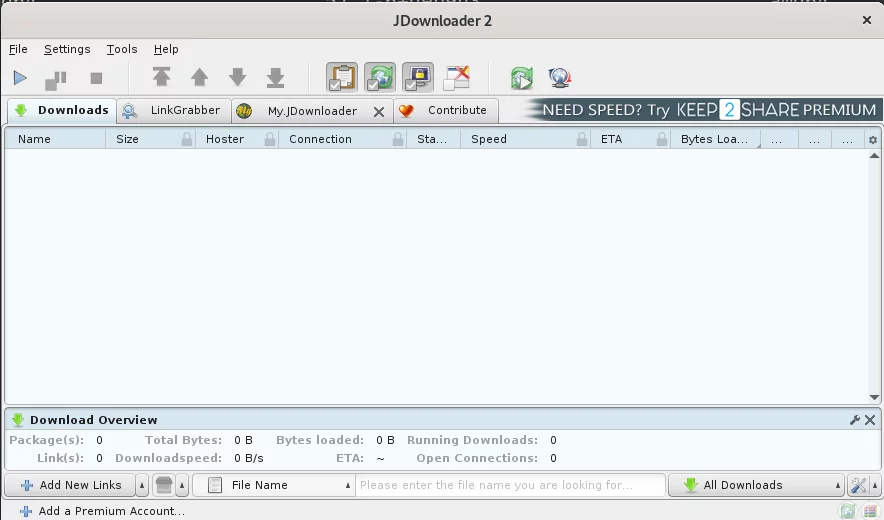Click the Add New Links button
Viewport: 884px width, 520px height.
pyautogui.click(x=70, y=485)
